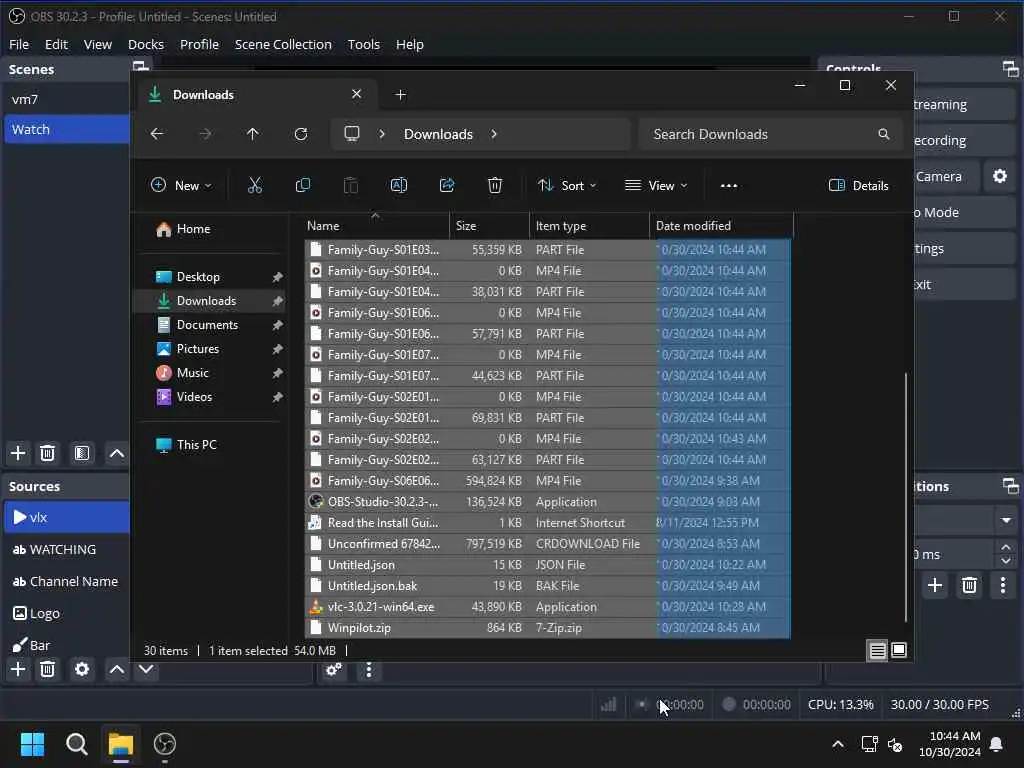The image size is (1024, 768).
Task: Open source properties gear under Sources
Action: [x=82, y=669]
